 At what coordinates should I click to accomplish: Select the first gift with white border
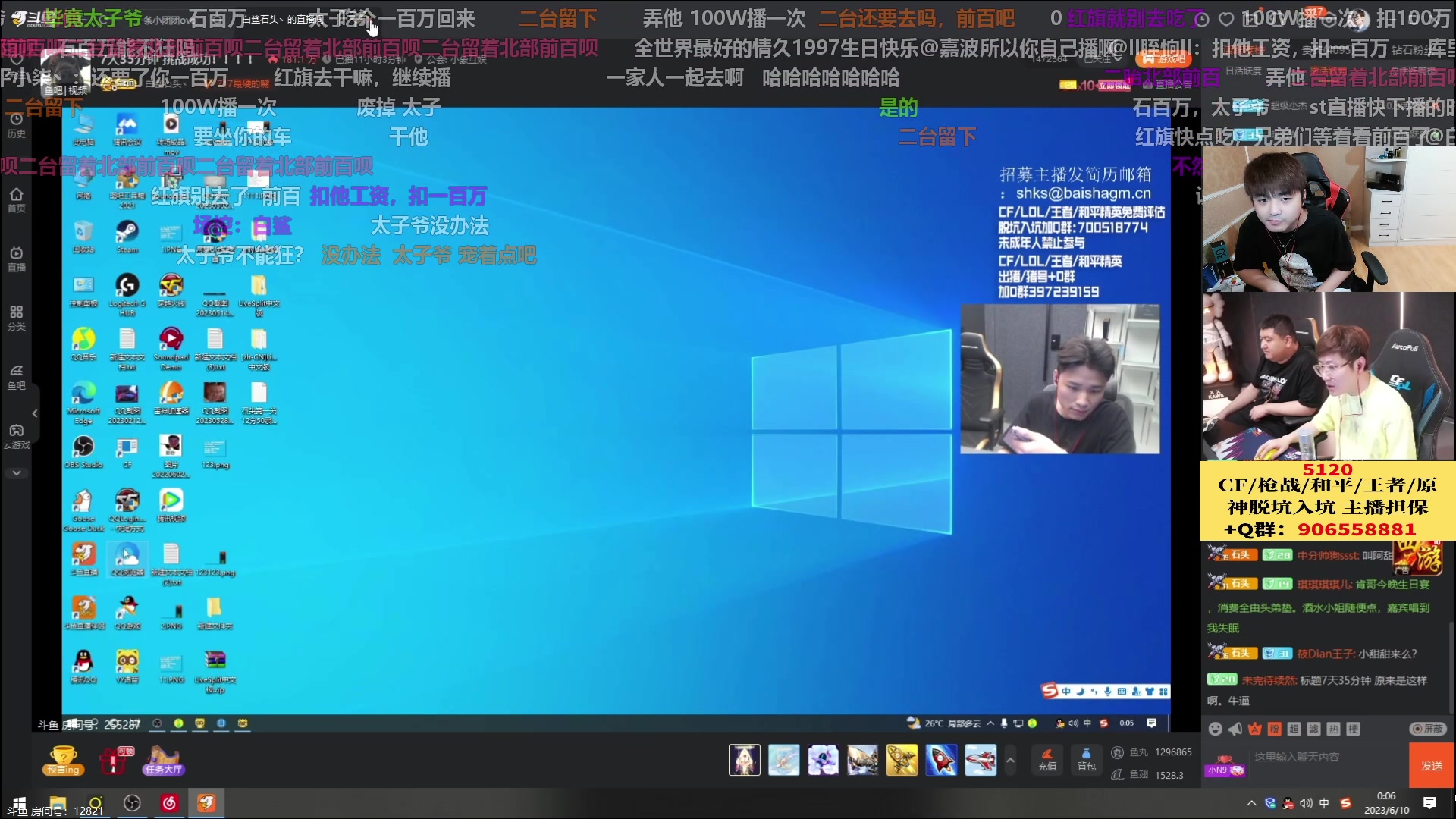[x=745, y=760]
